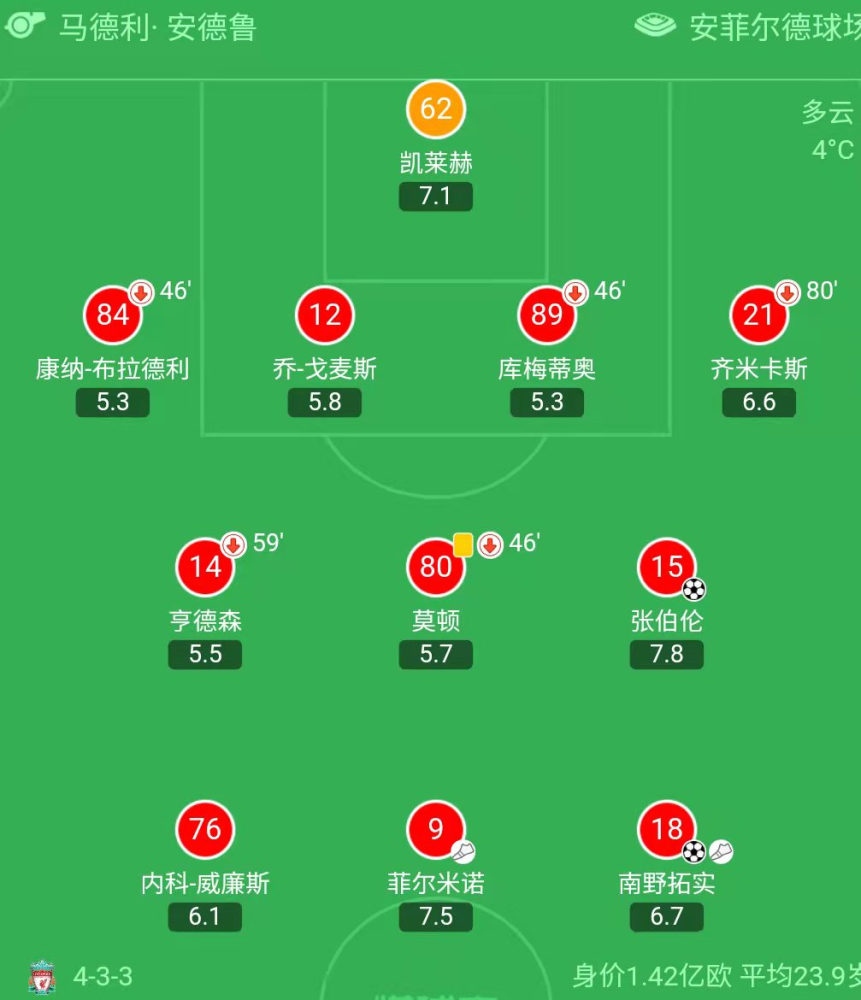This screenshot has height=1000, width=861.
Task: Select the 多云 weather label
Action: point(828,112)
